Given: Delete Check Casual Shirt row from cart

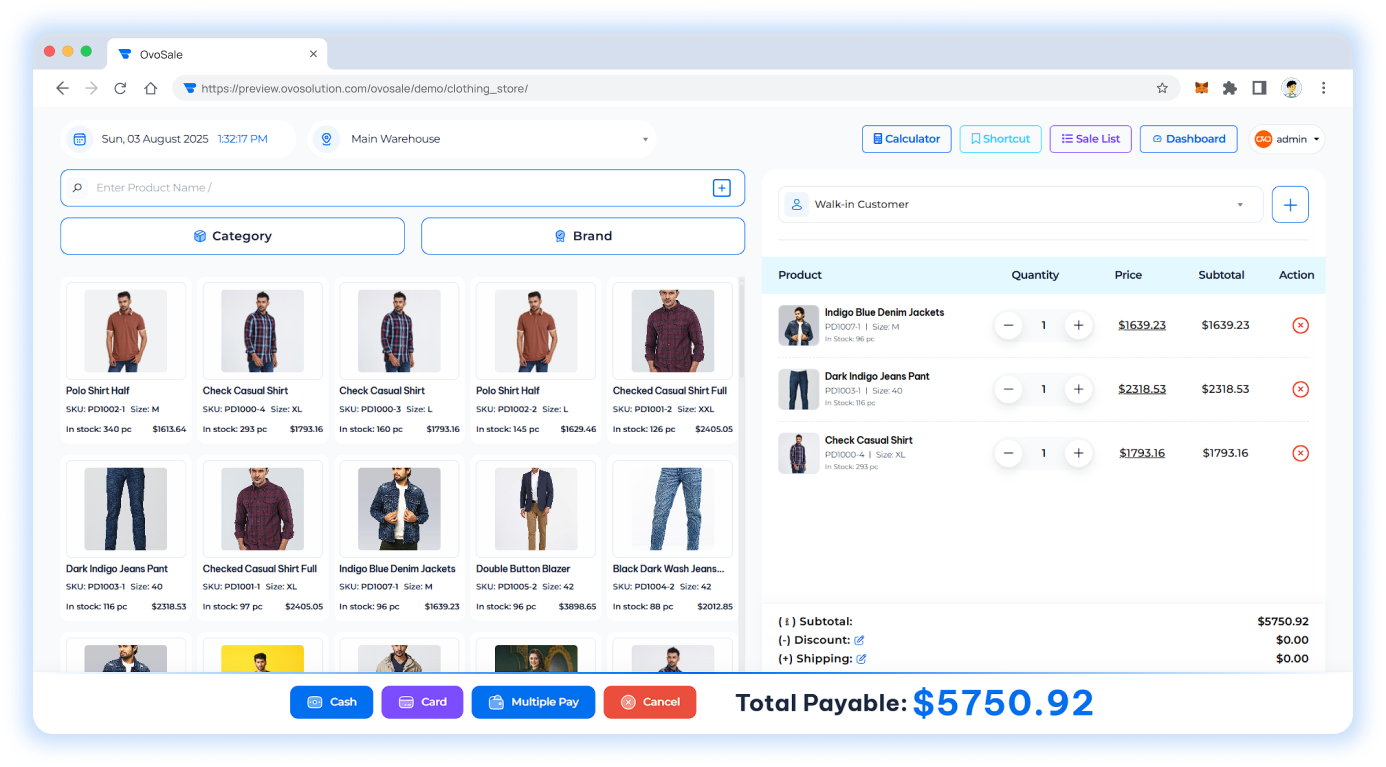Looking at the screenshot, I should coord(1300,453).
